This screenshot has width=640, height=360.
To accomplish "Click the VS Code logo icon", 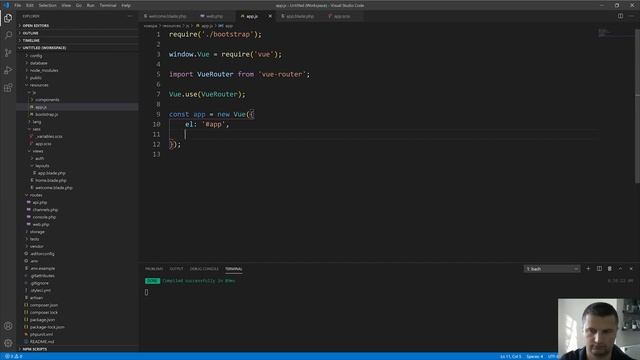I will click(x=6, y=5).
